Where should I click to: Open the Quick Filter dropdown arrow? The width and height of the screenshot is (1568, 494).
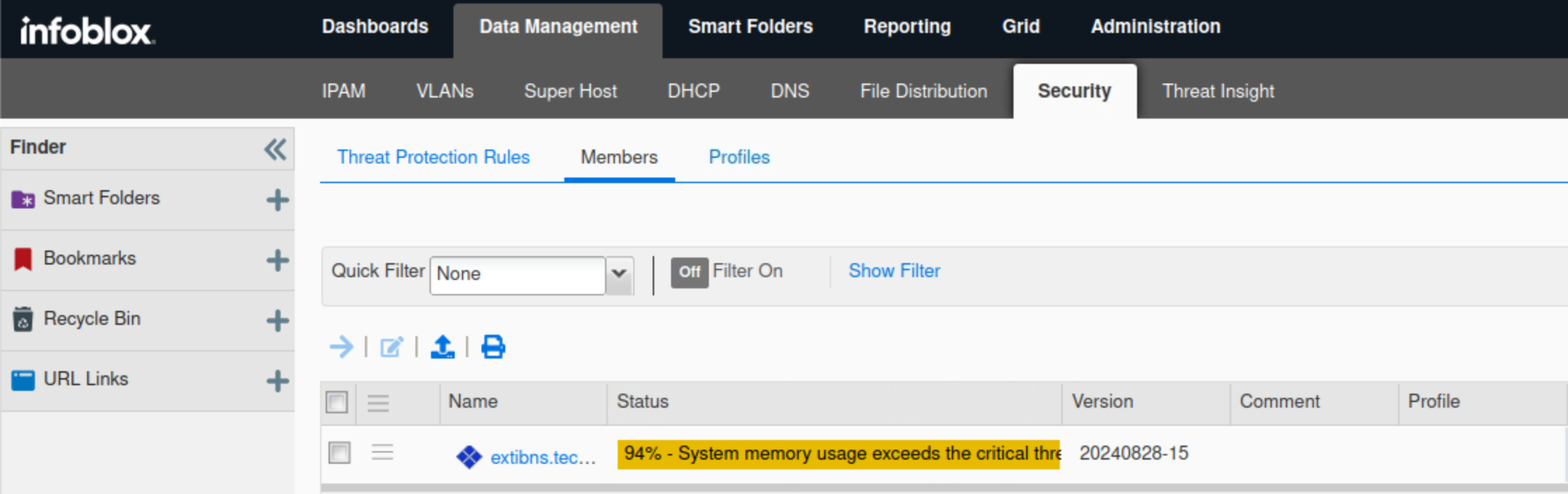pyautogui.click(x=619, y=274)
